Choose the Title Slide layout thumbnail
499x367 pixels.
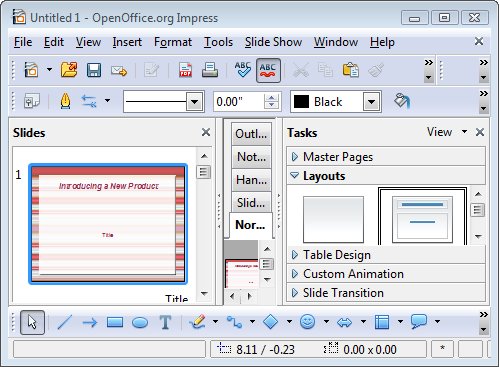tap(422, 220)
